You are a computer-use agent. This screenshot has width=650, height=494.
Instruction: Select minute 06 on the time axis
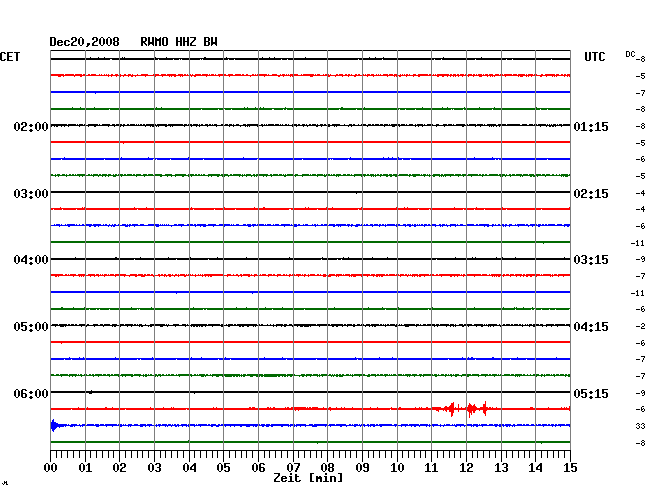point(258,467)
